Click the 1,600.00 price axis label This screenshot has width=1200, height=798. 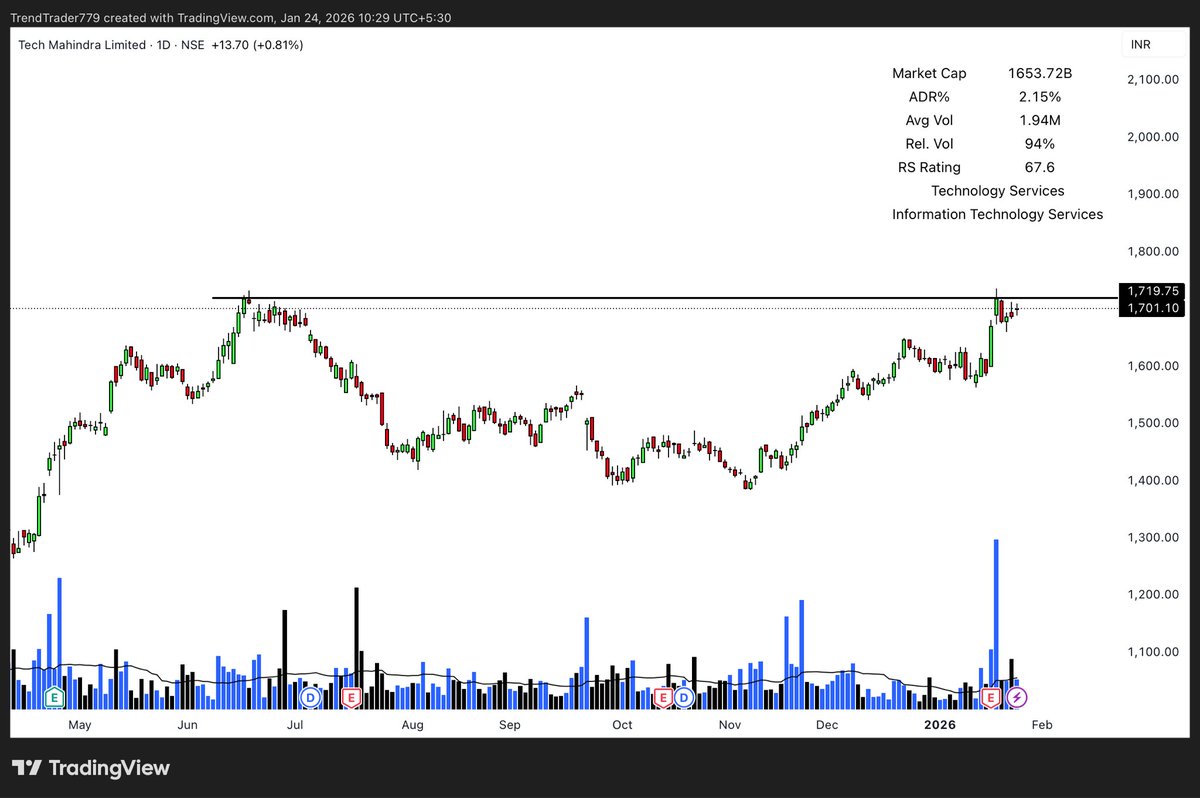pyautogui.click(x=1155, y=366)
